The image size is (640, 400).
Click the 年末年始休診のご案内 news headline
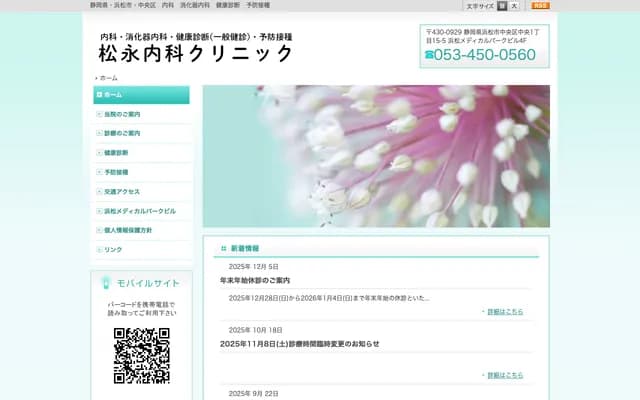[x=255, y=280]
